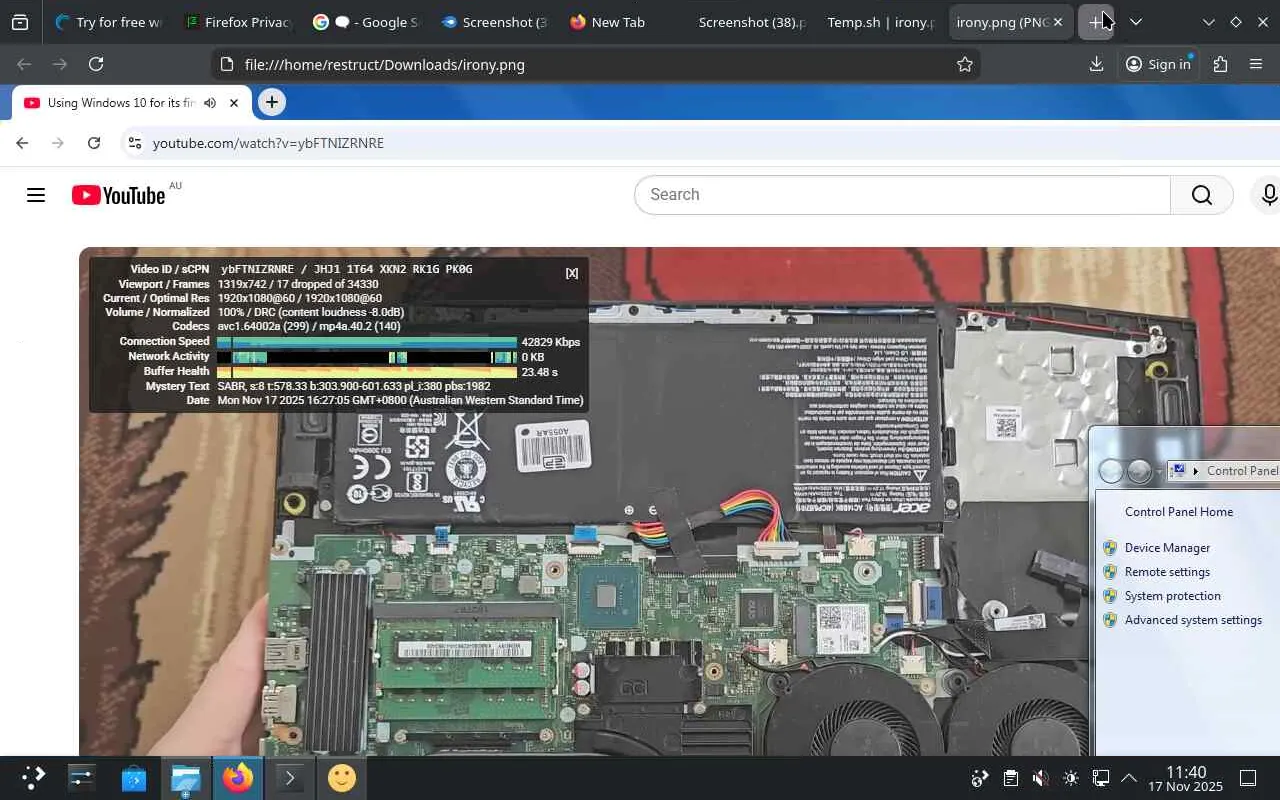Click Reload icon beside youtube.com address
This screenshot has width=1280, height=800.
(x=94, y=143)
